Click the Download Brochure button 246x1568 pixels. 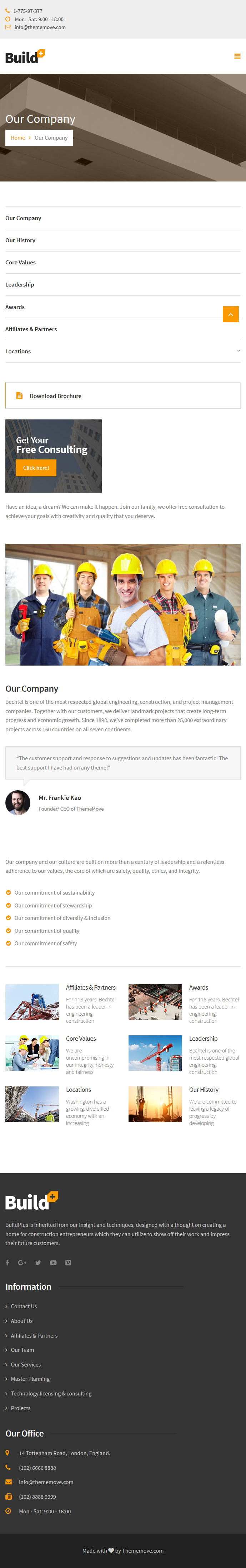pyautogui.click(x=123, y=395)
